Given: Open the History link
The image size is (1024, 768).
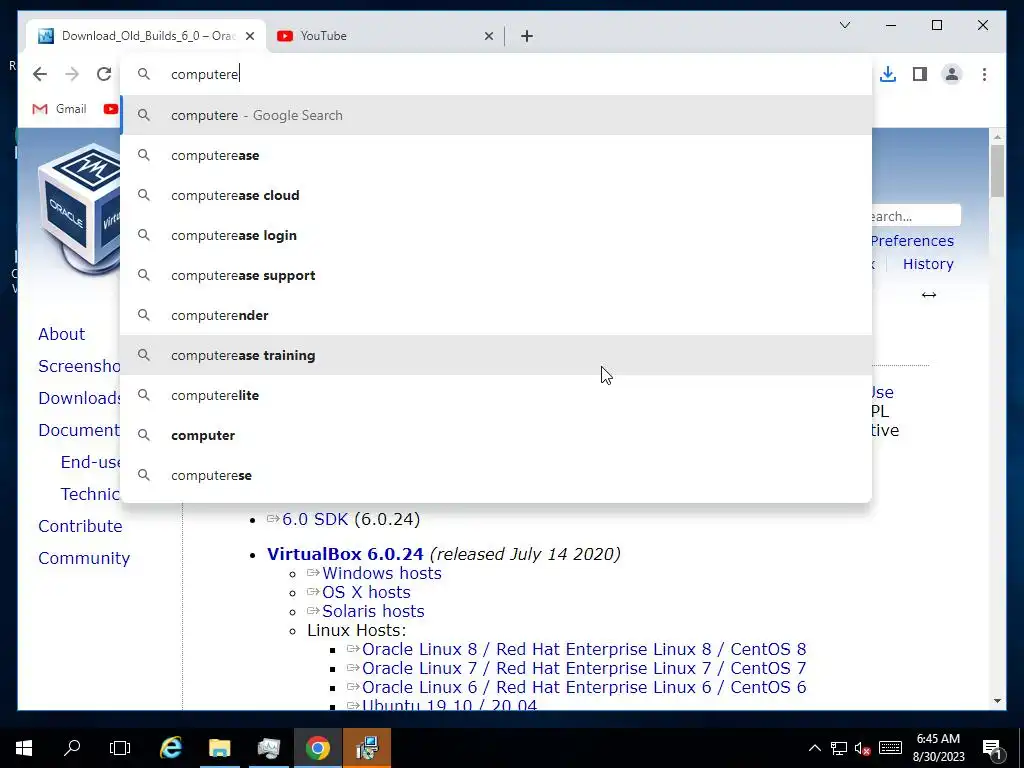Looking at the screenshot, I should point(928,264).
